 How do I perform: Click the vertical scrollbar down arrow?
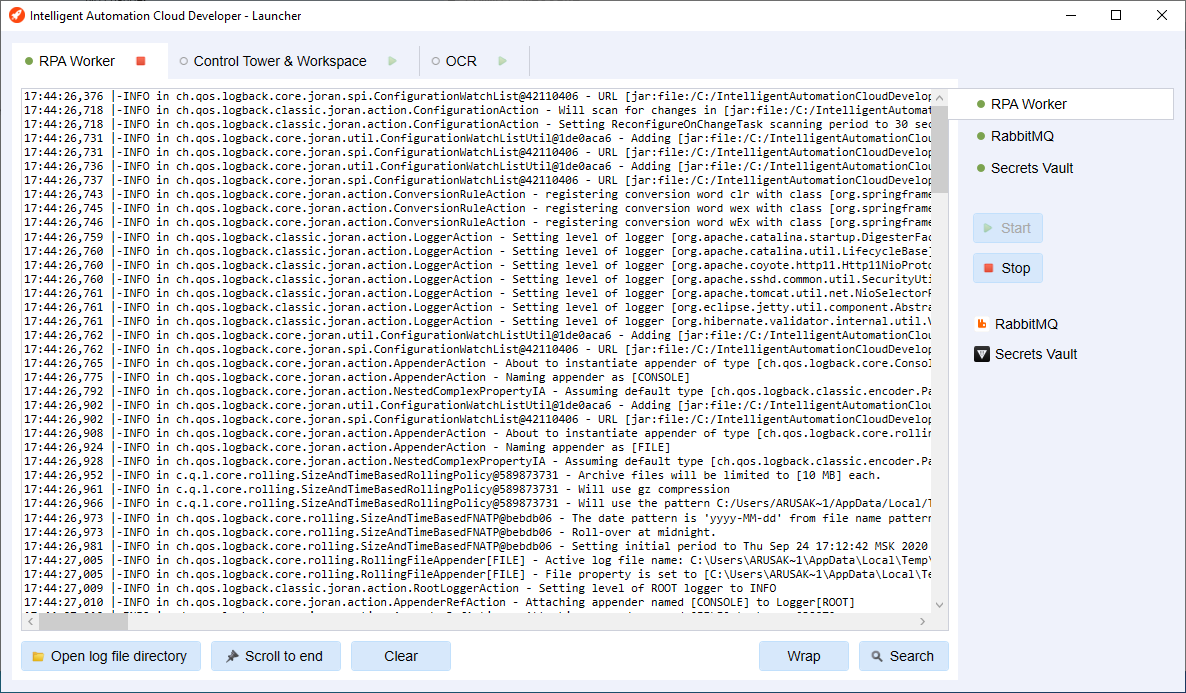click(939, 604)
